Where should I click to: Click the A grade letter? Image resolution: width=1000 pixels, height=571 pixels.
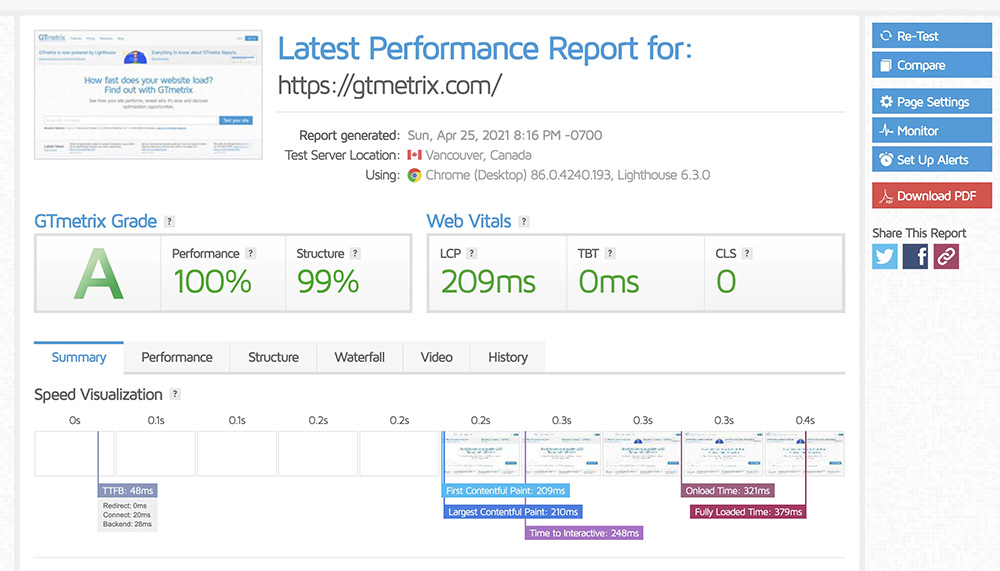(x=98, y=274)
